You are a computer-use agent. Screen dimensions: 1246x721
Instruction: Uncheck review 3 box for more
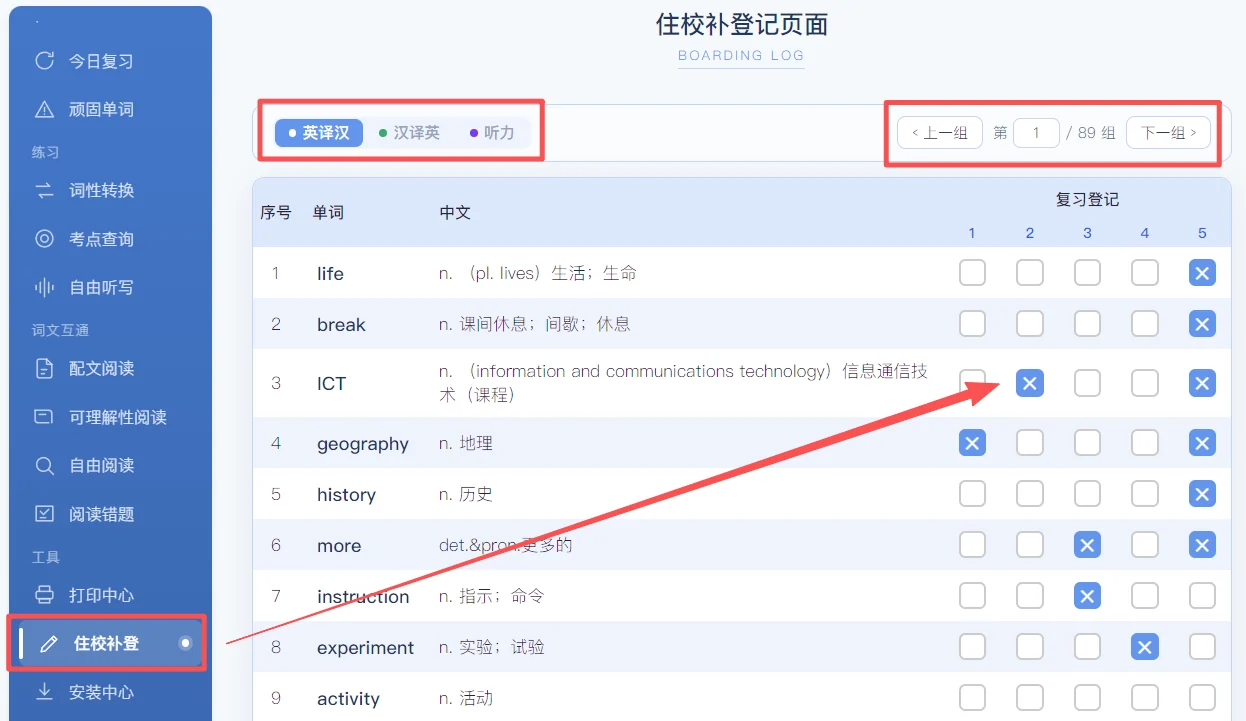(1087, 545)
